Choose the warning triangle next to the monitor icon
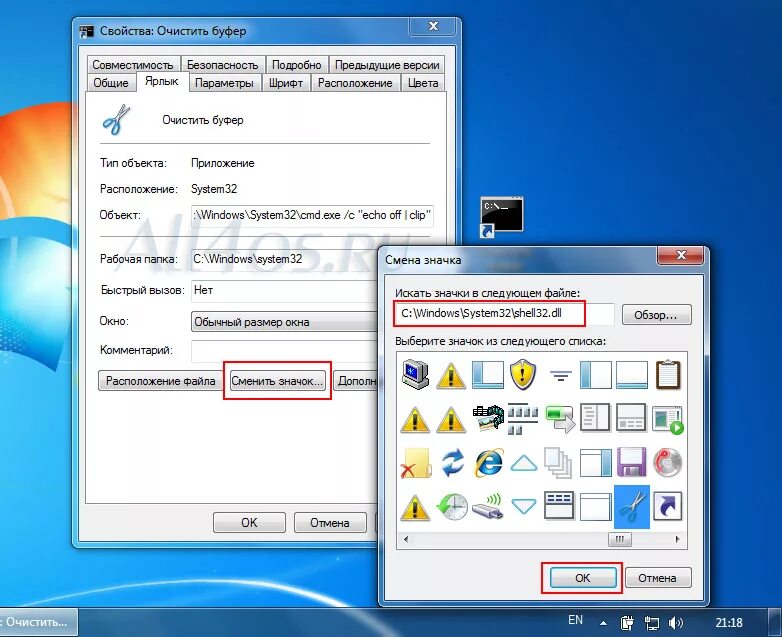782x637 pixels. pos(451,375)
